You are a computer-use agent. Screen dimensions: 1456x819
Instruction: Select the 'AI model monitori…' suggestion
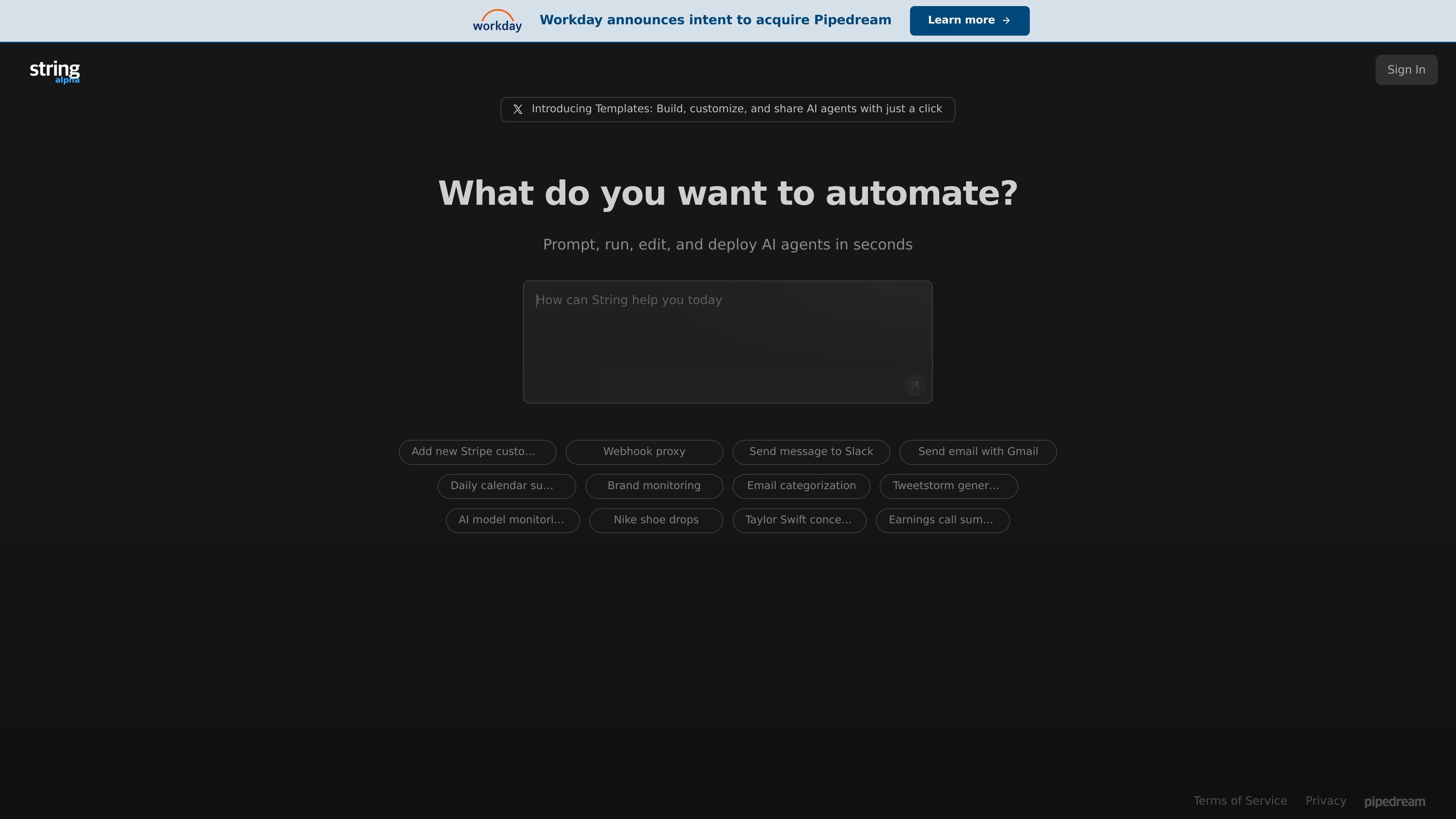click(513, 521)
